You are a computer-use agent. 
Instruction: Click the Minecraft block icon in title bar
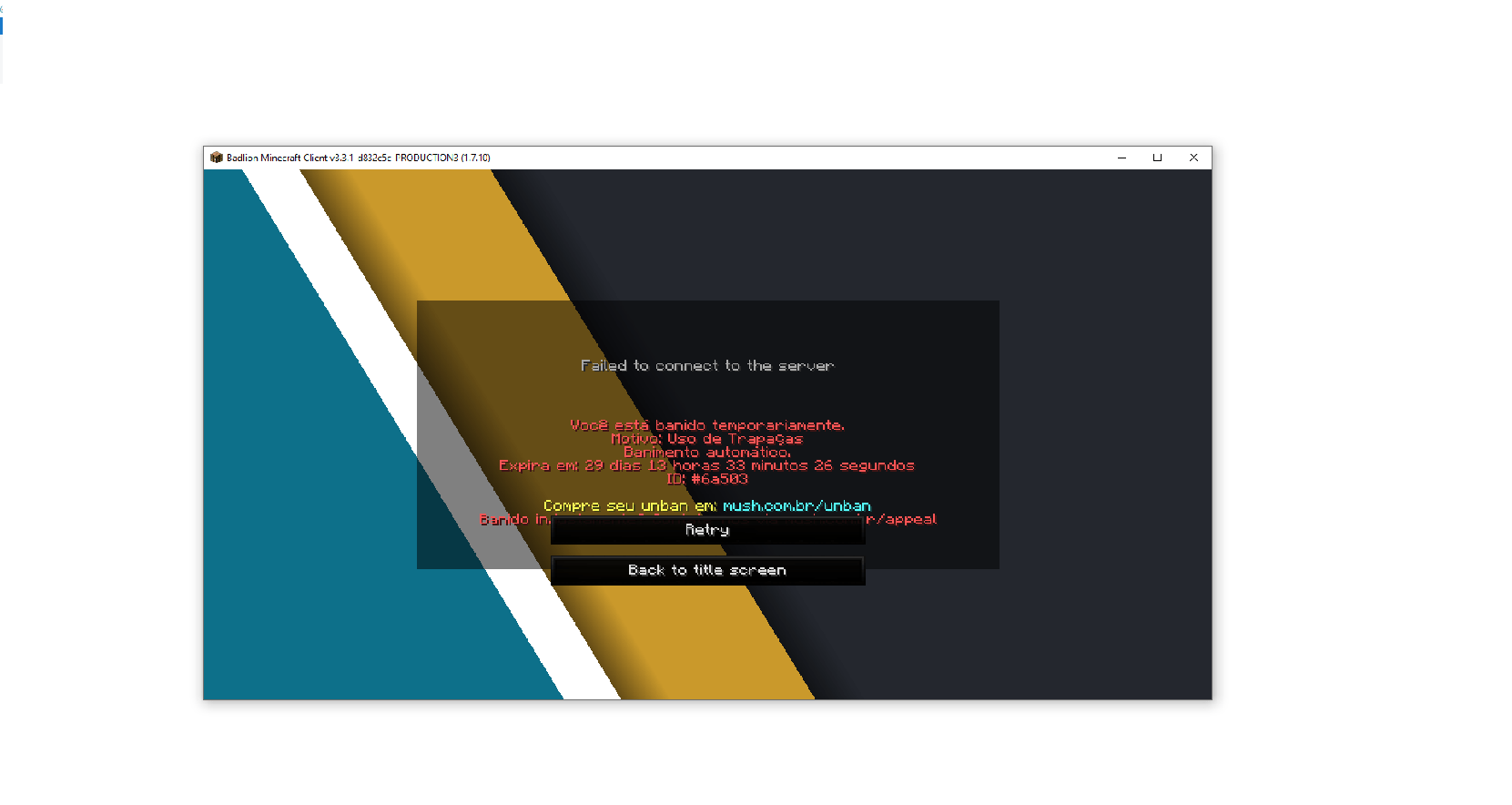click(x=217, y=158)
